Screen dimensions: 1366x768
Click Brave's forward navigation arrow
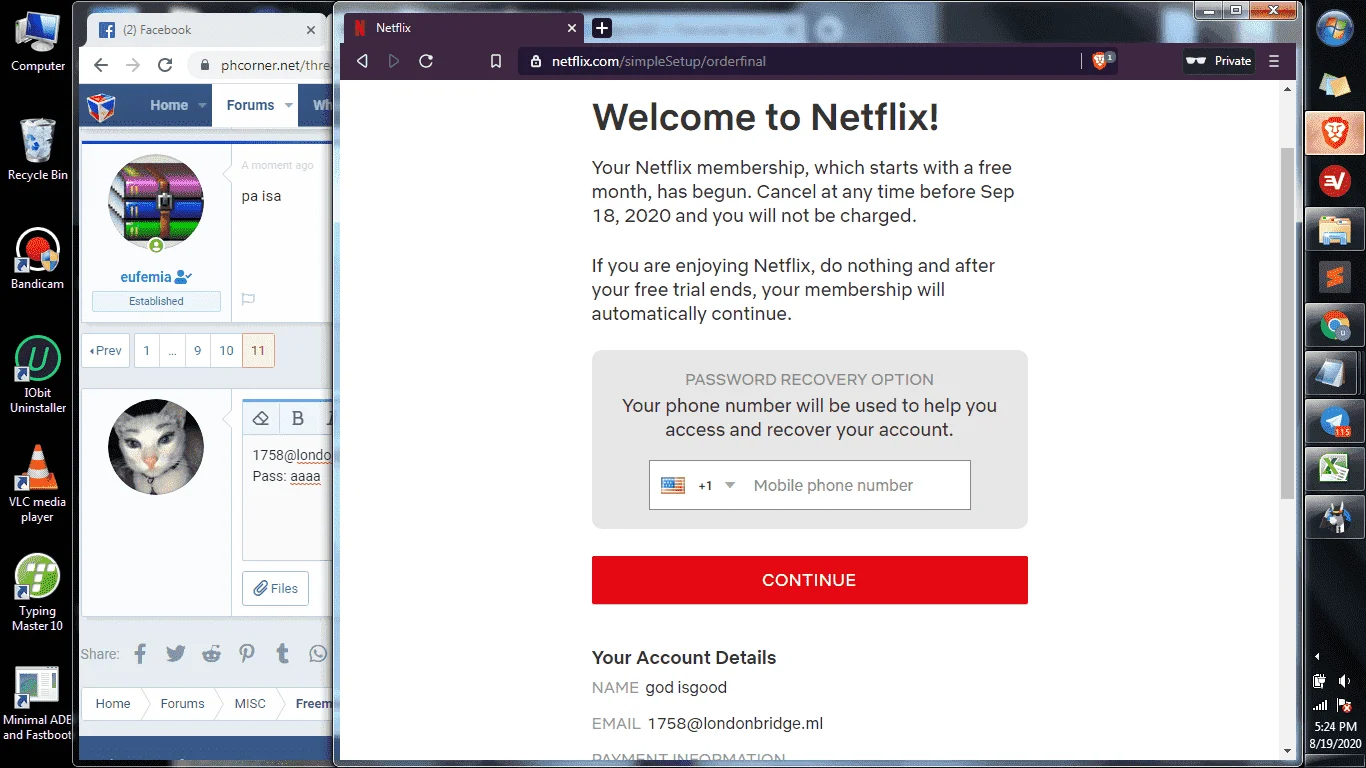(x=394, y=61)
